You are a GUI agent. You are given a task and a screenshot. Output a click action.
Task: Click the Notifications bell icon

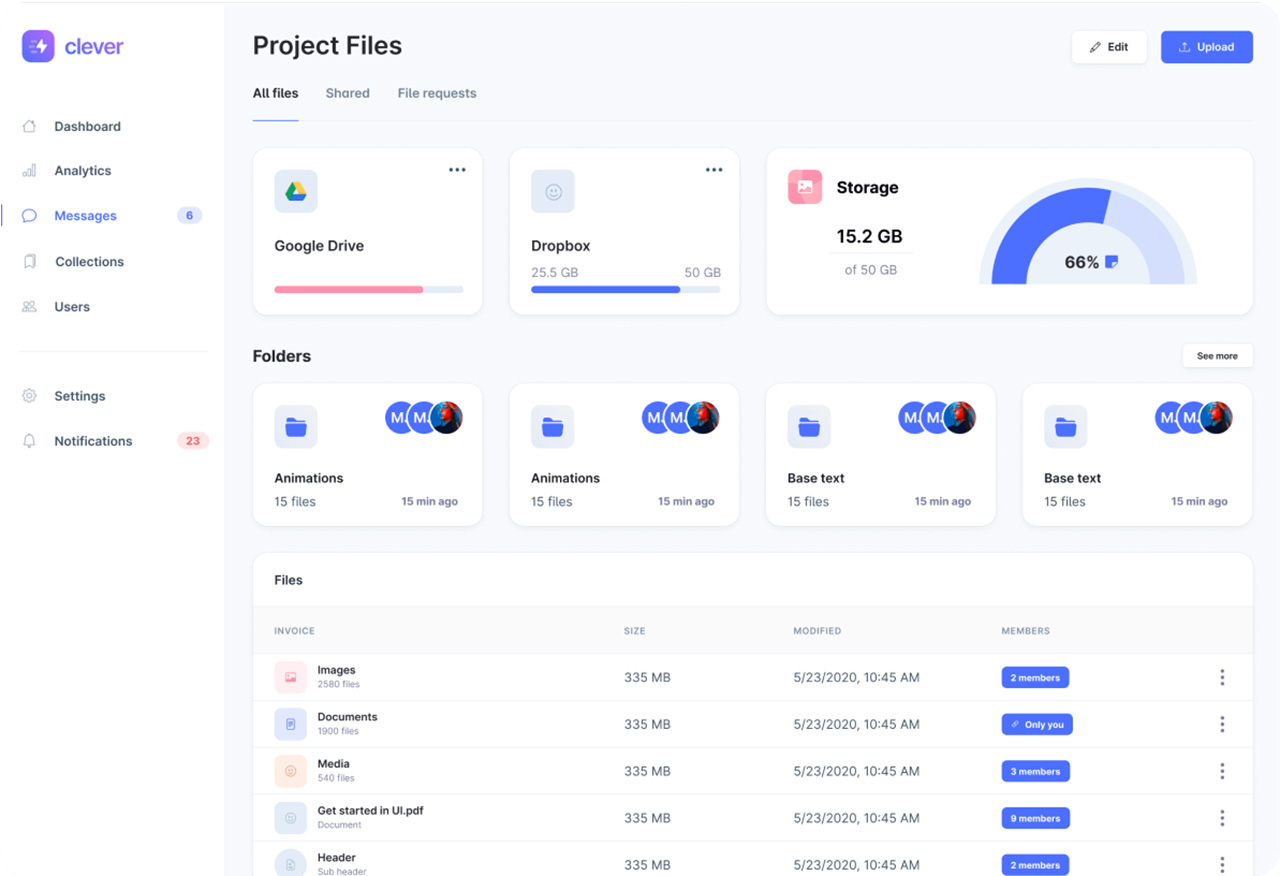(x=30, y=441)
